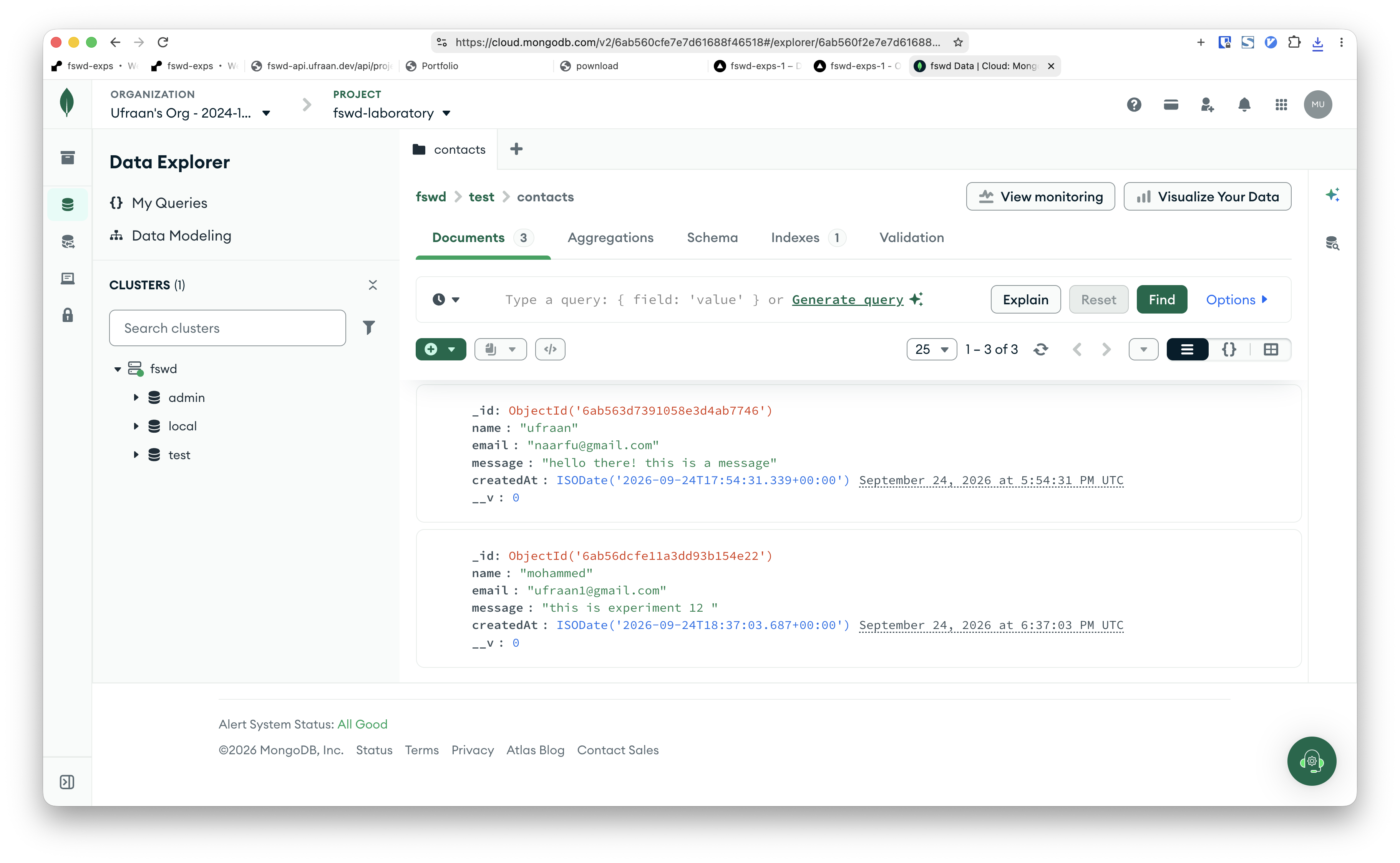Click the database search icon in right panel
1400x863 pixels.
tap(1332, 243)
